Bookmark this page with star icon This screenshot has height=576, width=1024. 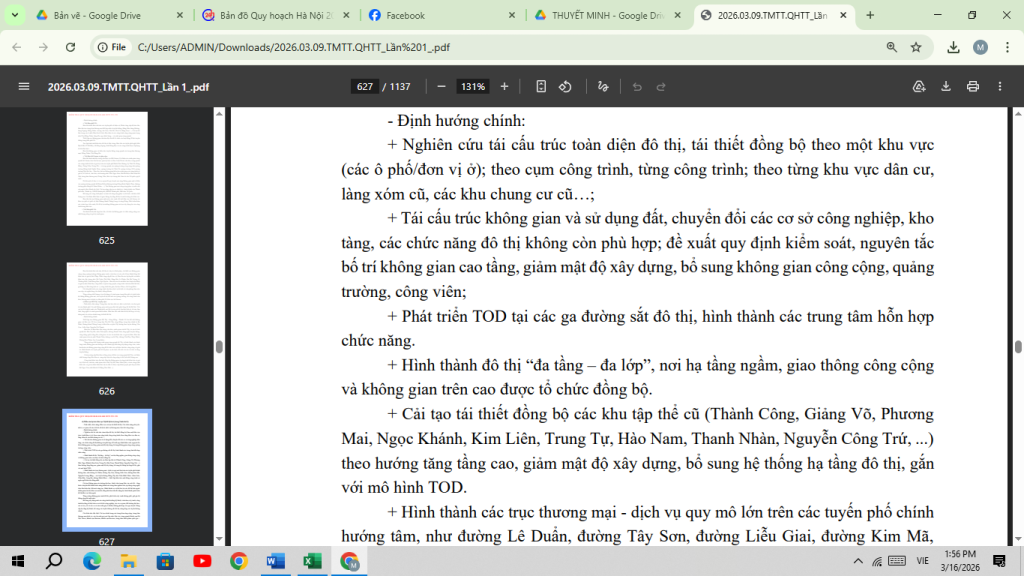(x=916, y=47)
